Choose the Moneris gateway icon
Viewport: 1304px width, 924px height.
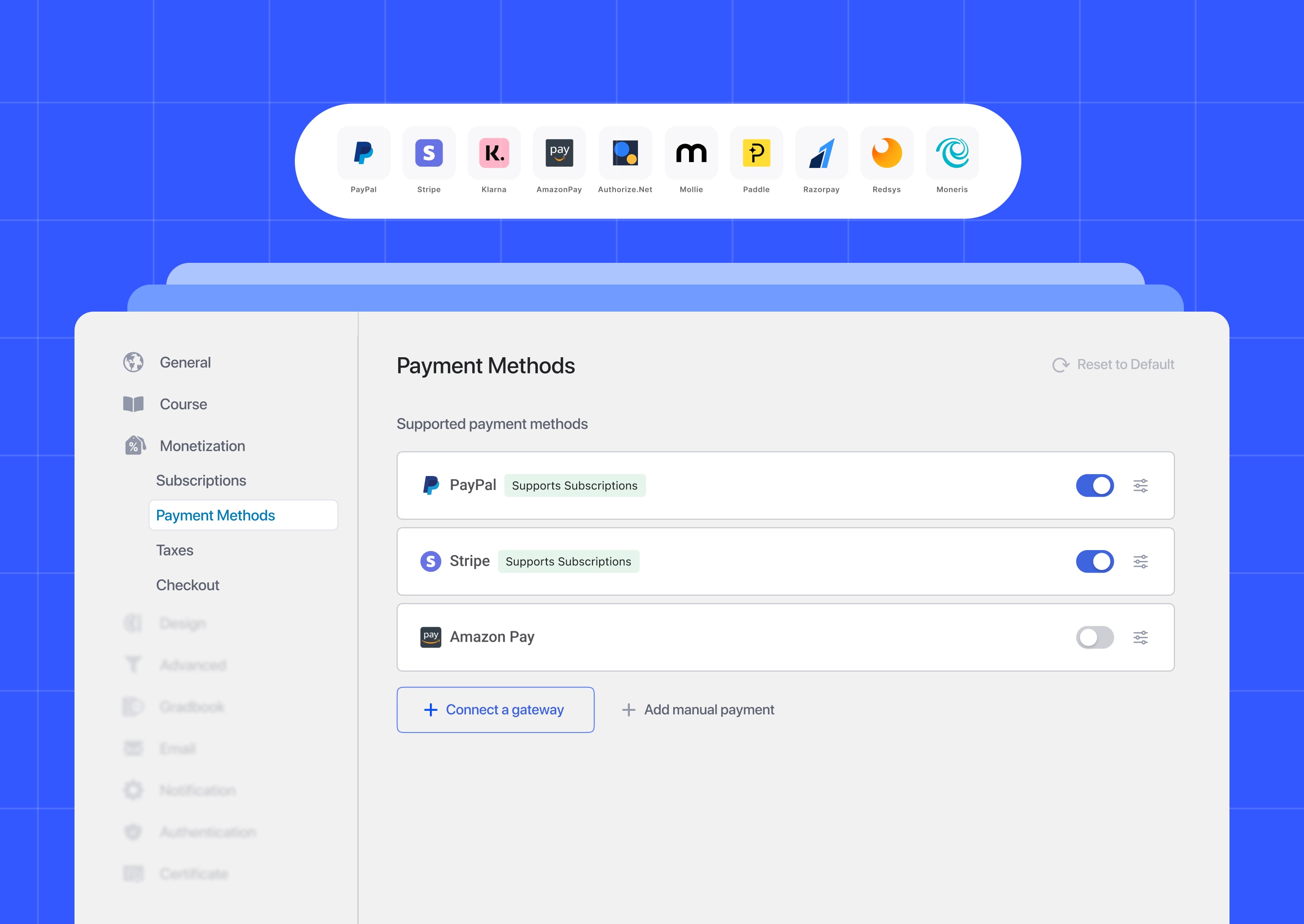tap(952, 153)
